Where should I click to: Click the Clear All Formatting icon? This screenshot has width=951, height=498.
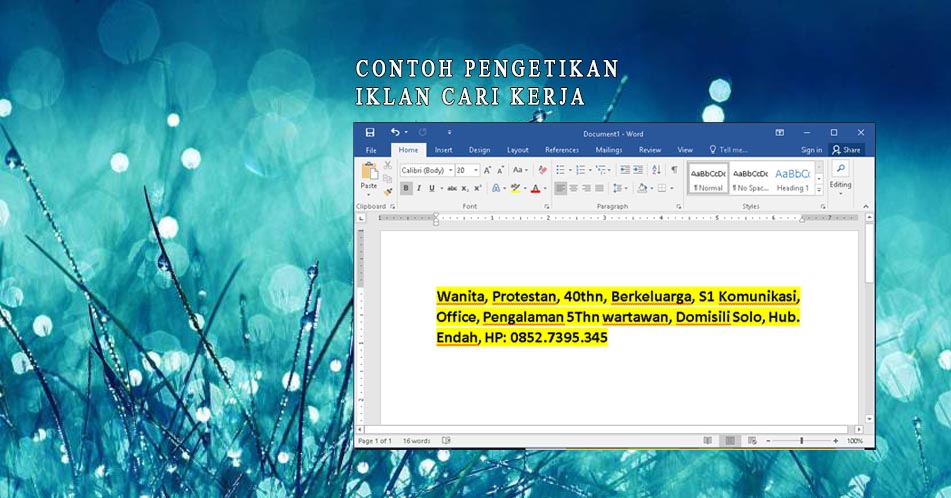coord(542,170)
